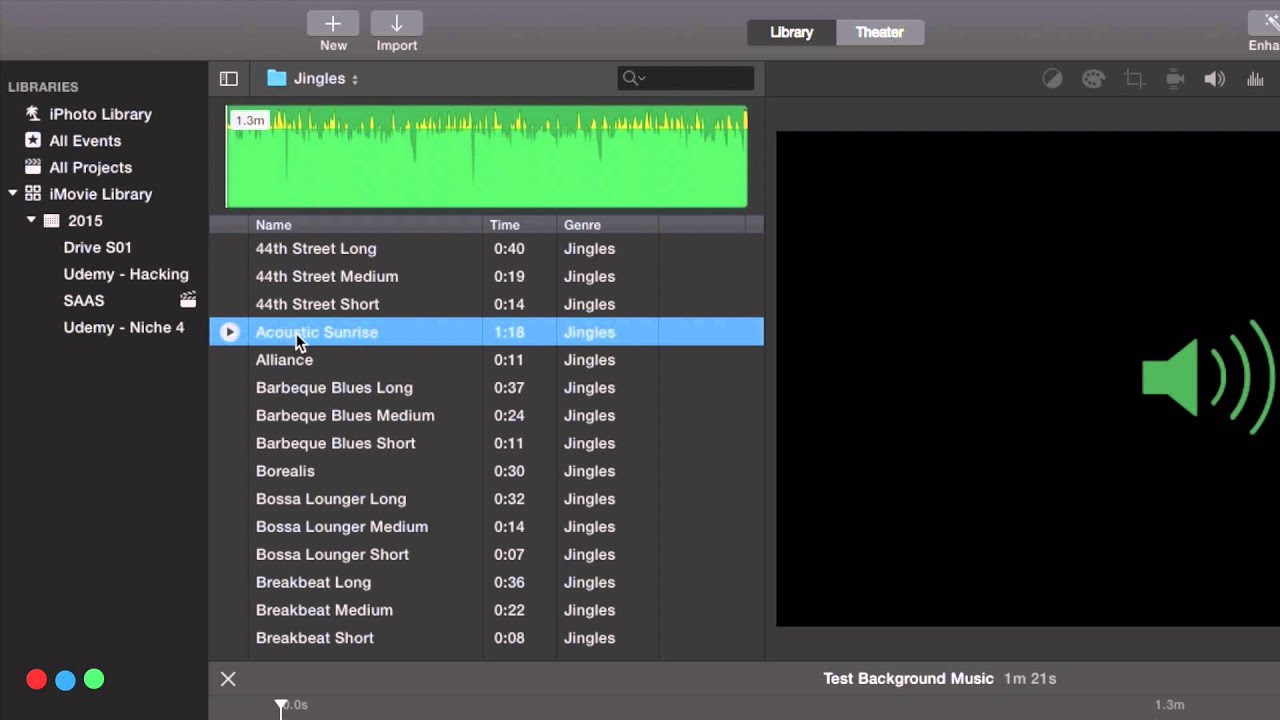This screenshot has height=720, width=1280.
Task: Select the Breakbeat Medium jingle
Action: pos(486,610)
